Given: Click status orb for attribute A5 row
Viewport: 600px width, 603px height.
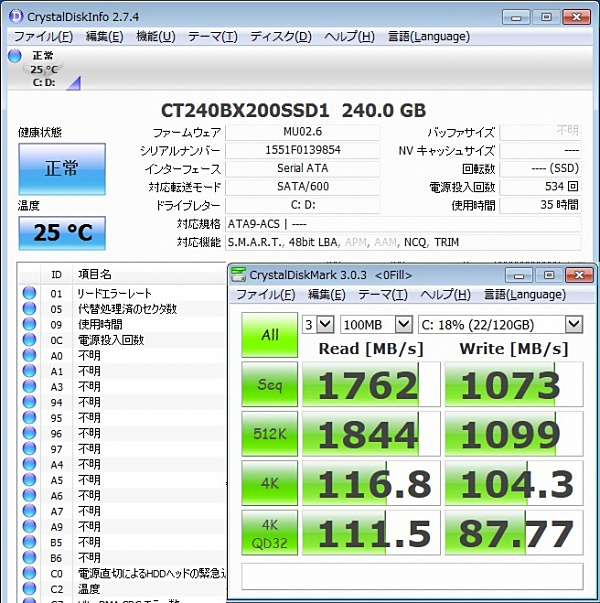Looking at the screenshot, I should pos(29,480).
